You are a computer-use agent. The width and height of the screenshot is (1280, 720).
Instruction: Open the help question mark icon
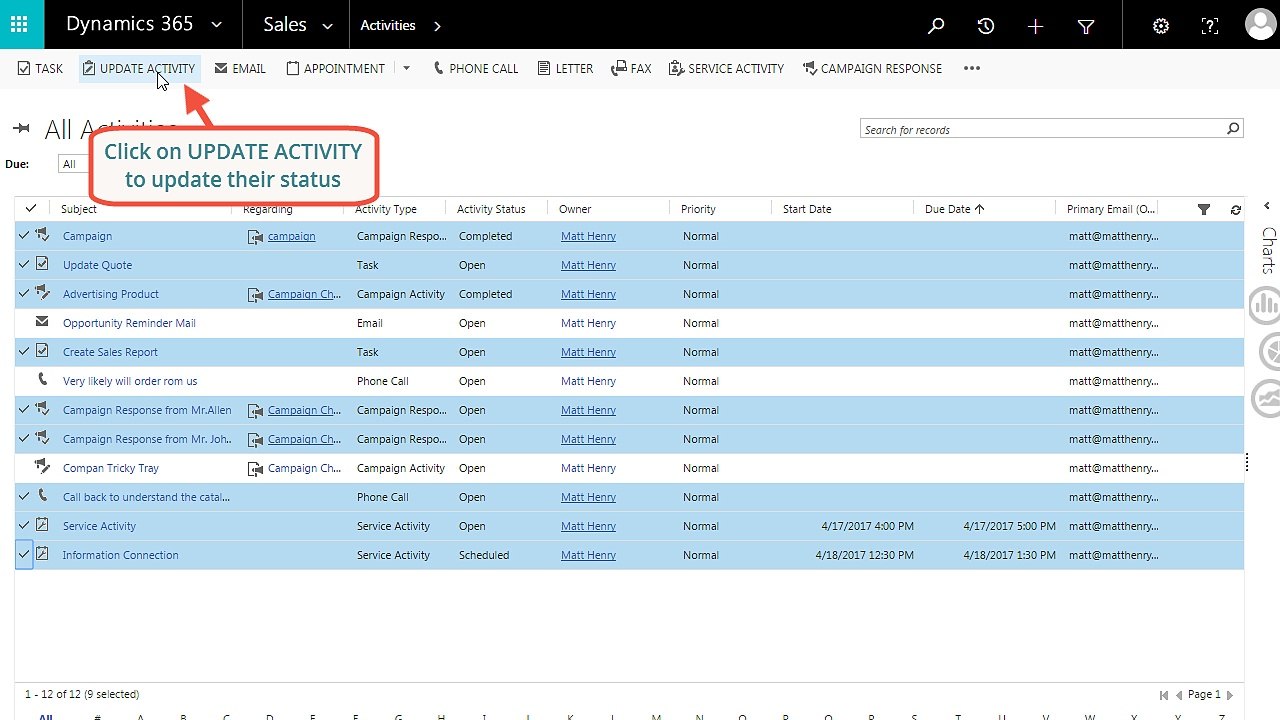(1210, 26)
